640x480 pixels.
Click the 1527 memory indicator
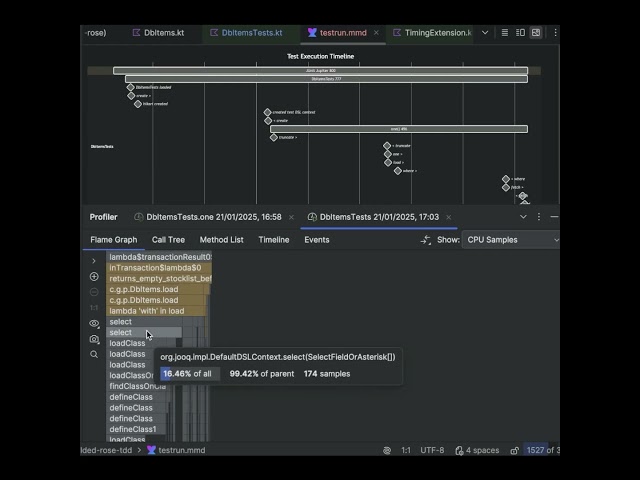coord(542,450)
